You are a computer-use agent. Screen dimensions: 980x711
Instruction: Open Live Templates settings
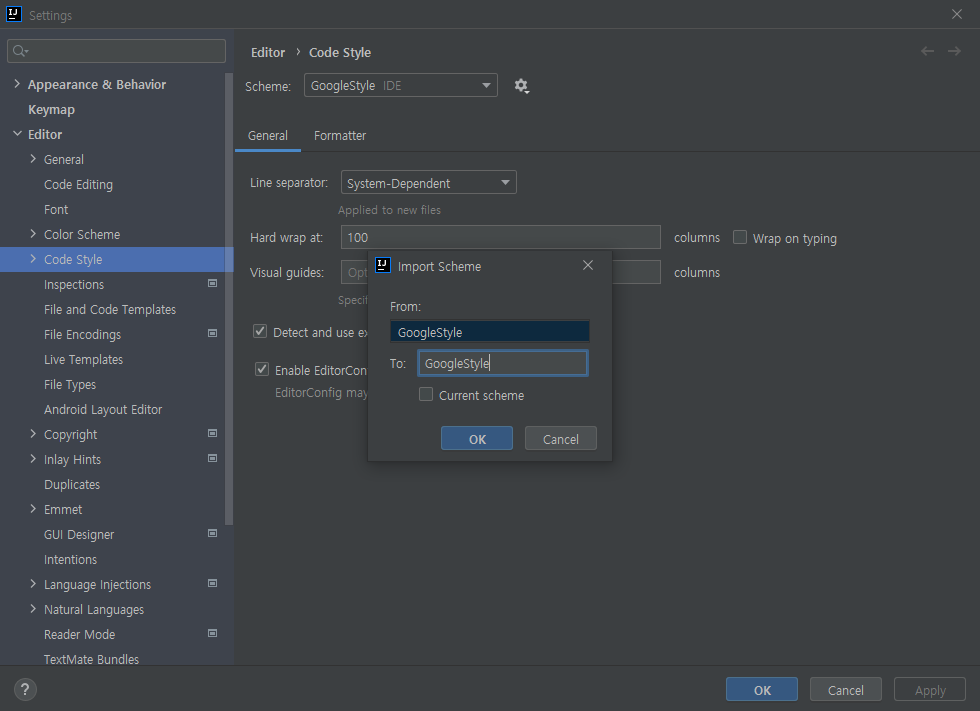83,359
